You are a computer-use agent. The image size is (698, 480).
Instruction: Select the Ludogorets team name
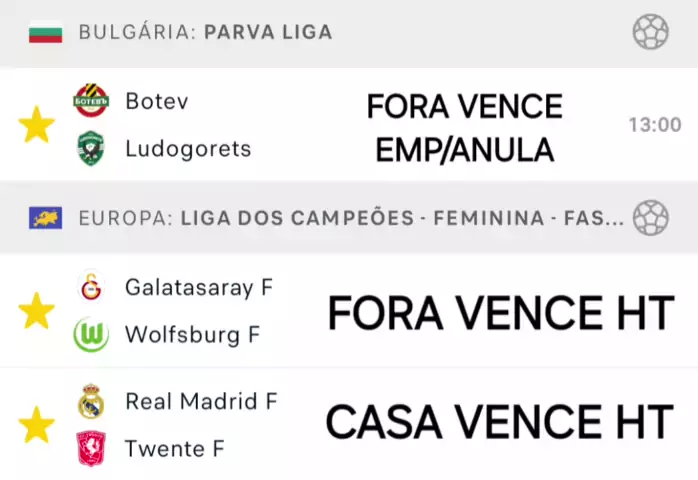click(x=188, y=149)
